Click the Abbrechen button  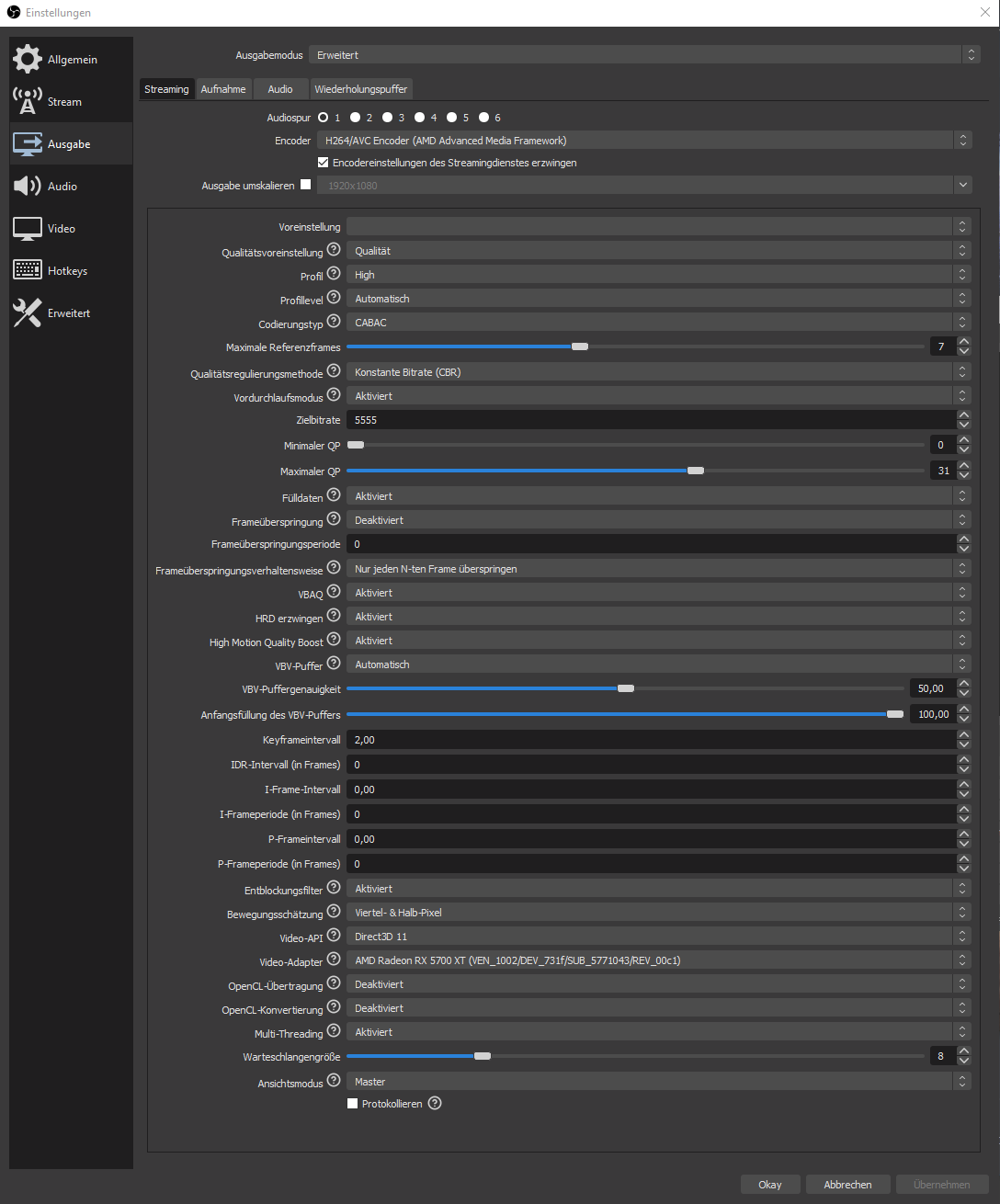848,1185
